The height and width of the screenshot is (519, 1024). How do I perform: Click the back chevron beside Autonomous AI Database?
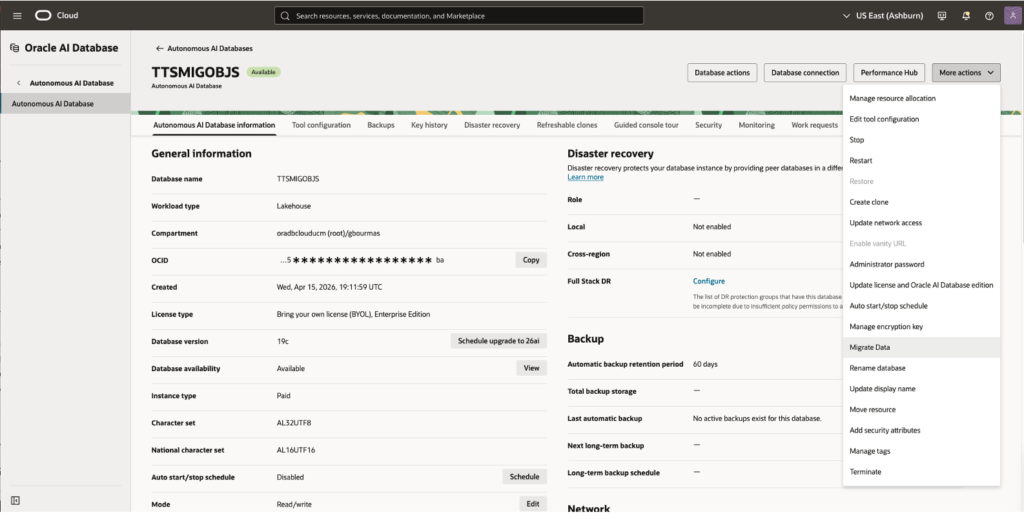[x=18, y=83]
